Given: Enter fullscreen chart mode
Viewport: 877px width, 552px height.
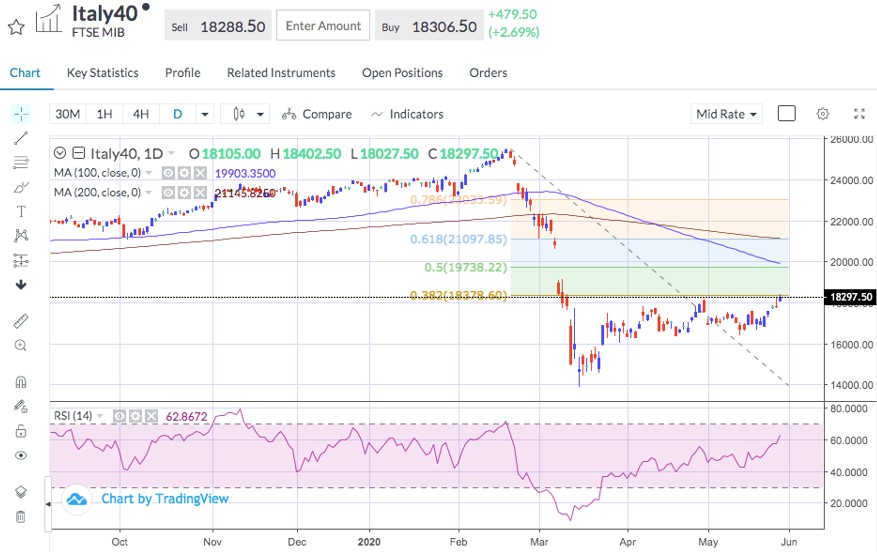Looking at the screenshot, I should pyautogui.click(x=860, y=114).
